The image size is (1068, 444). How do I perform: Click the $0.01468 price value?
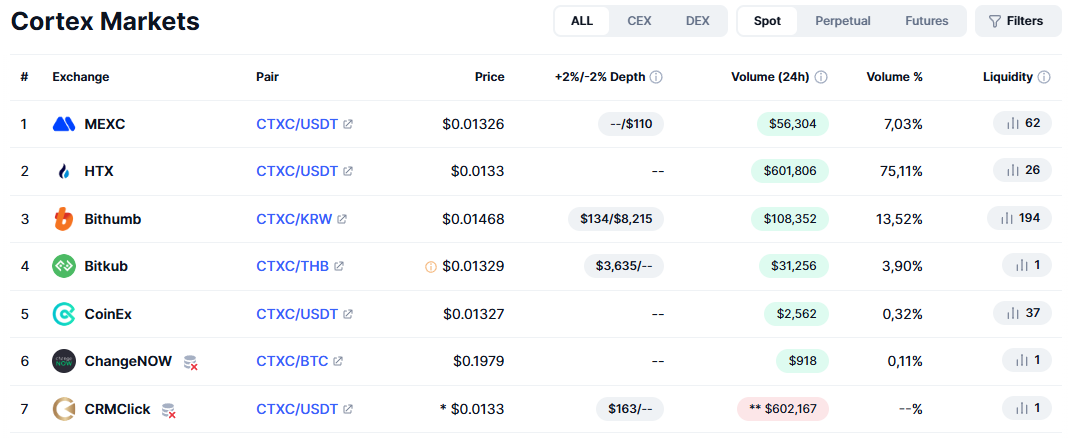click(x=473, y=219)
